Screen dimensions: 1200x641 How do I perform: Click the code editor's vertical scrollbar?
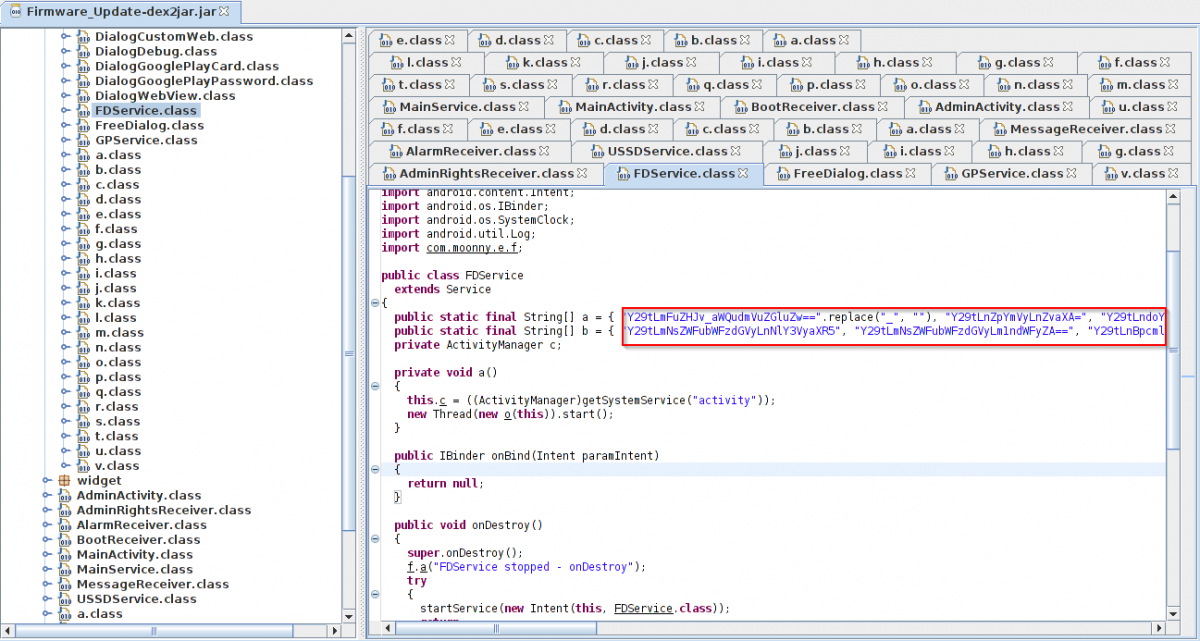(1173, 350)
